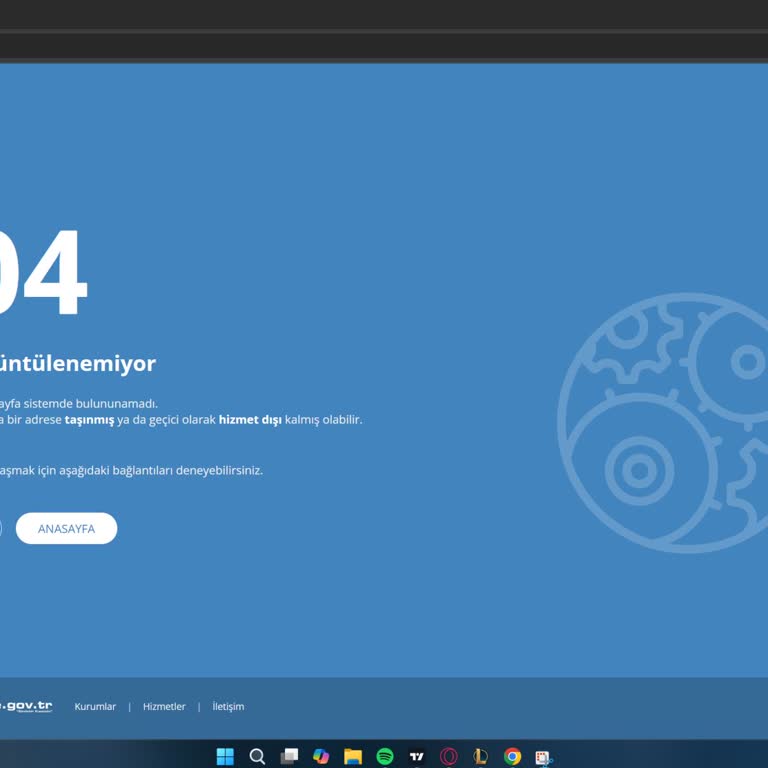Open the Snipping Tool taskbar icon
The image size is (768, 768).
544,757
